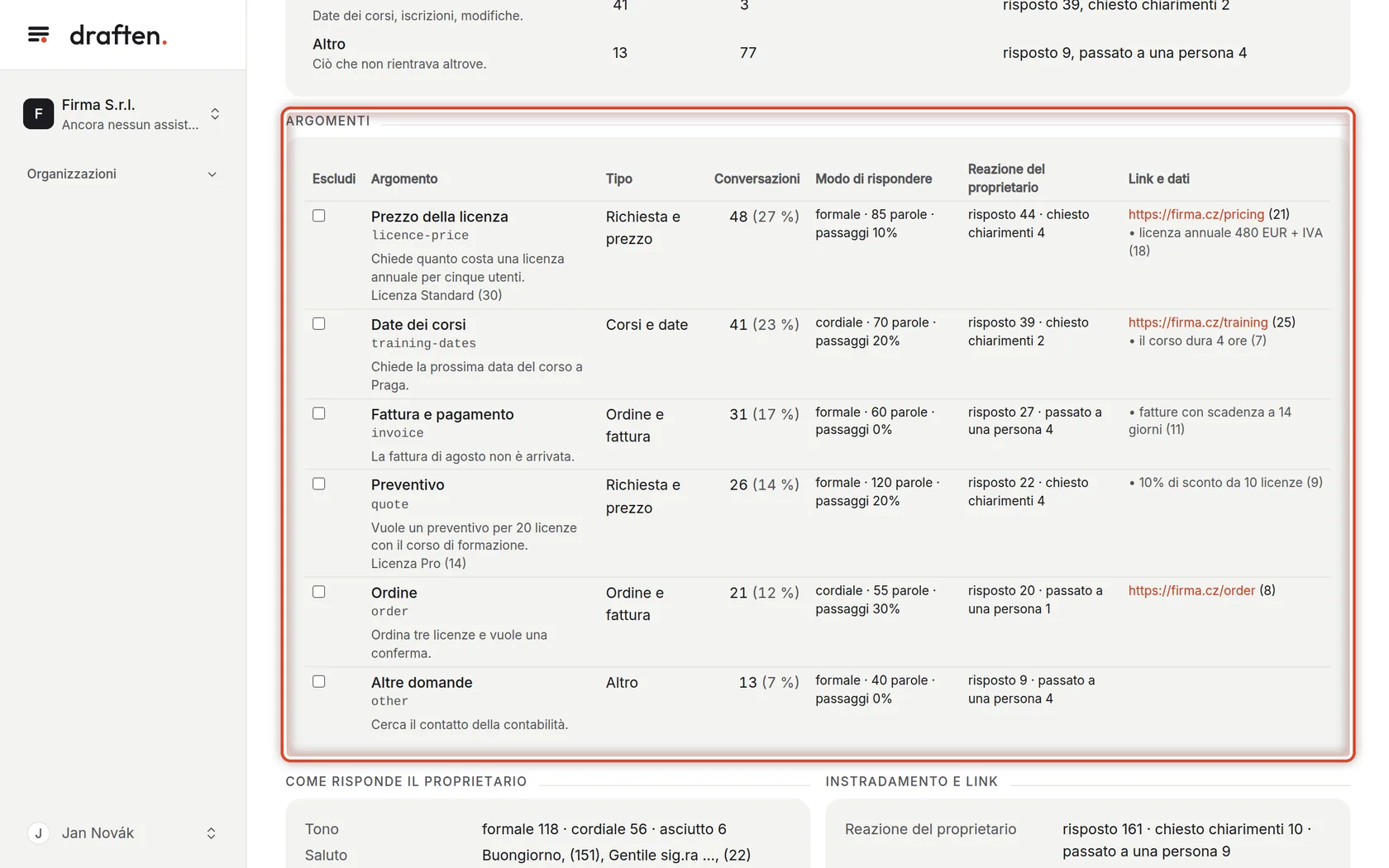This screenshot has height=868, width=1389.
Task: Click the 21 (12 %) conversations value
Action: click(x=764, y=593)
